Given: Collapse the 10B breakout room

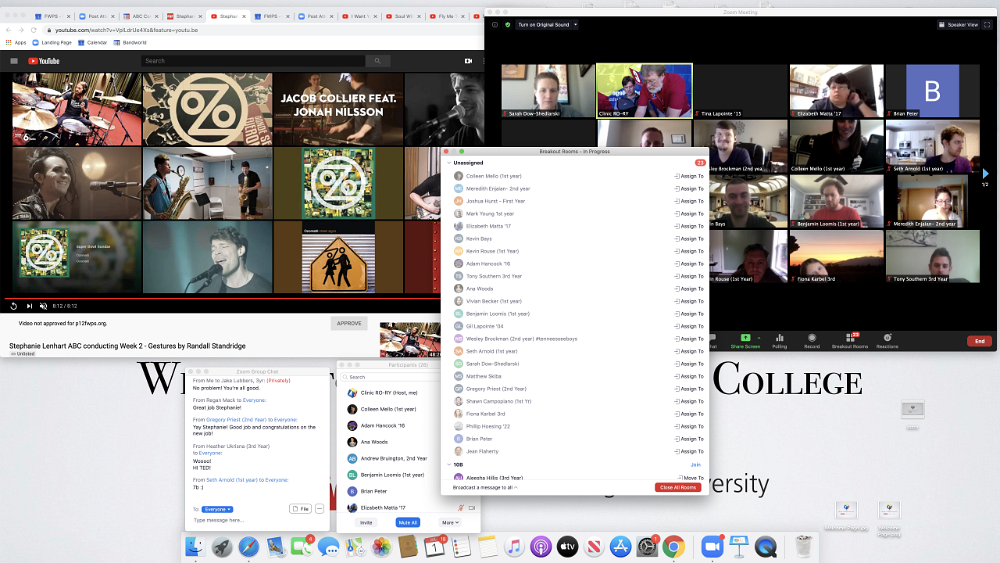Looking at the screenshot, I should [449, 465].
